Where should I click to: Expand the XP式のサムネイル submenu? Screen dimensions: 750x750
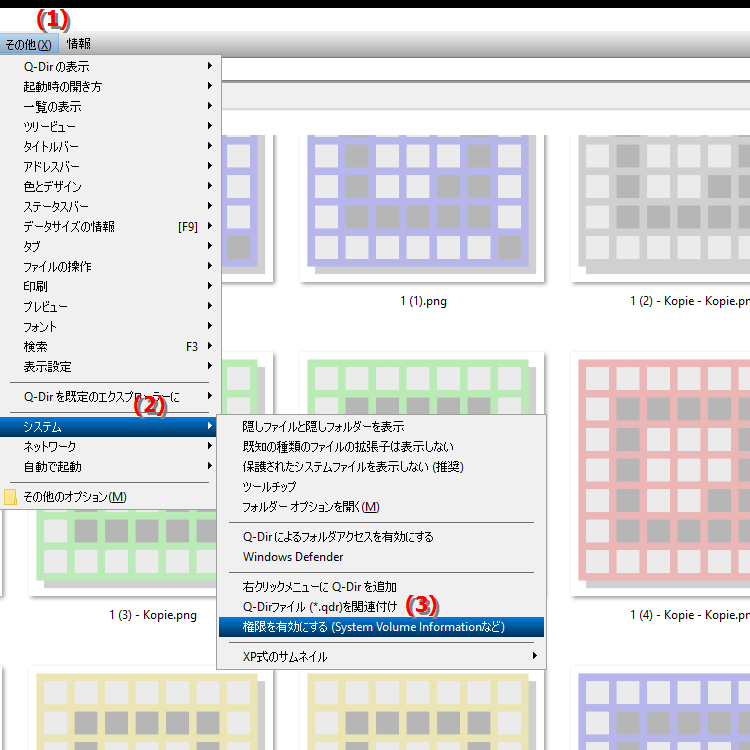tap(381, 657)
